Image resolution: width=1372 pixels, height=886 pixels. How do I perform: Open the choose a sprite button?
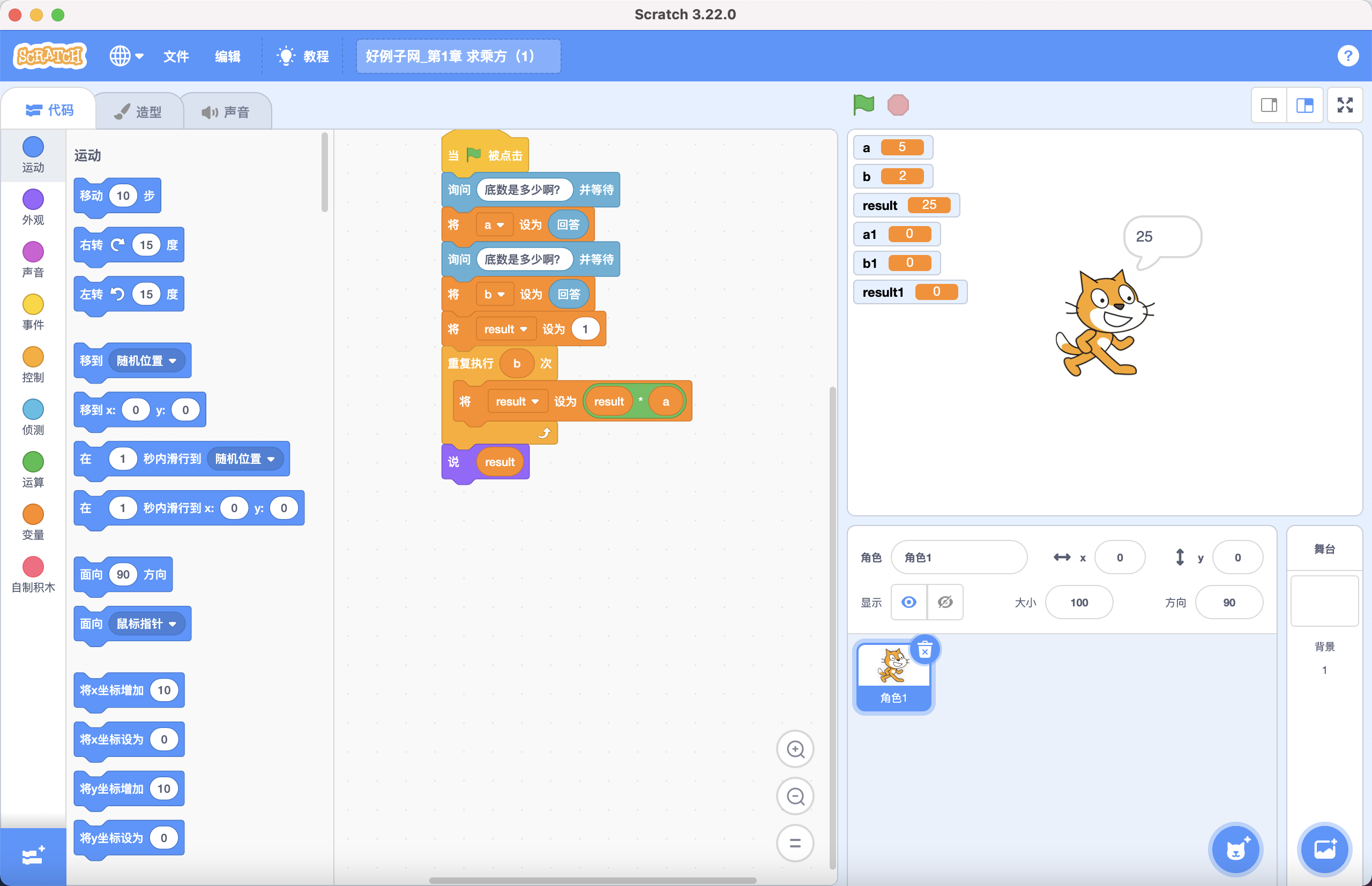(1236, 849)
